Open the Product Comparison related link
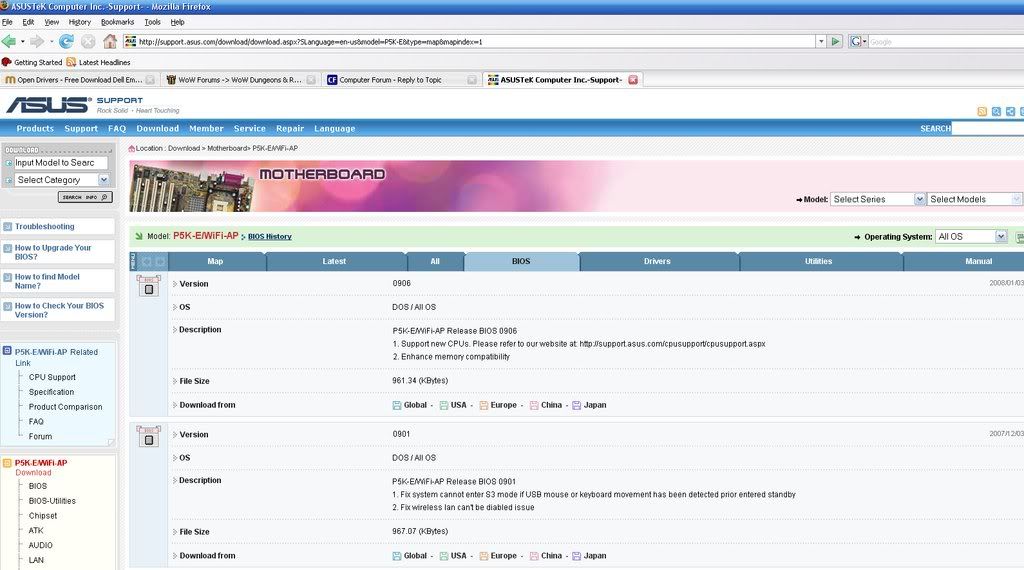 point(65,407)
